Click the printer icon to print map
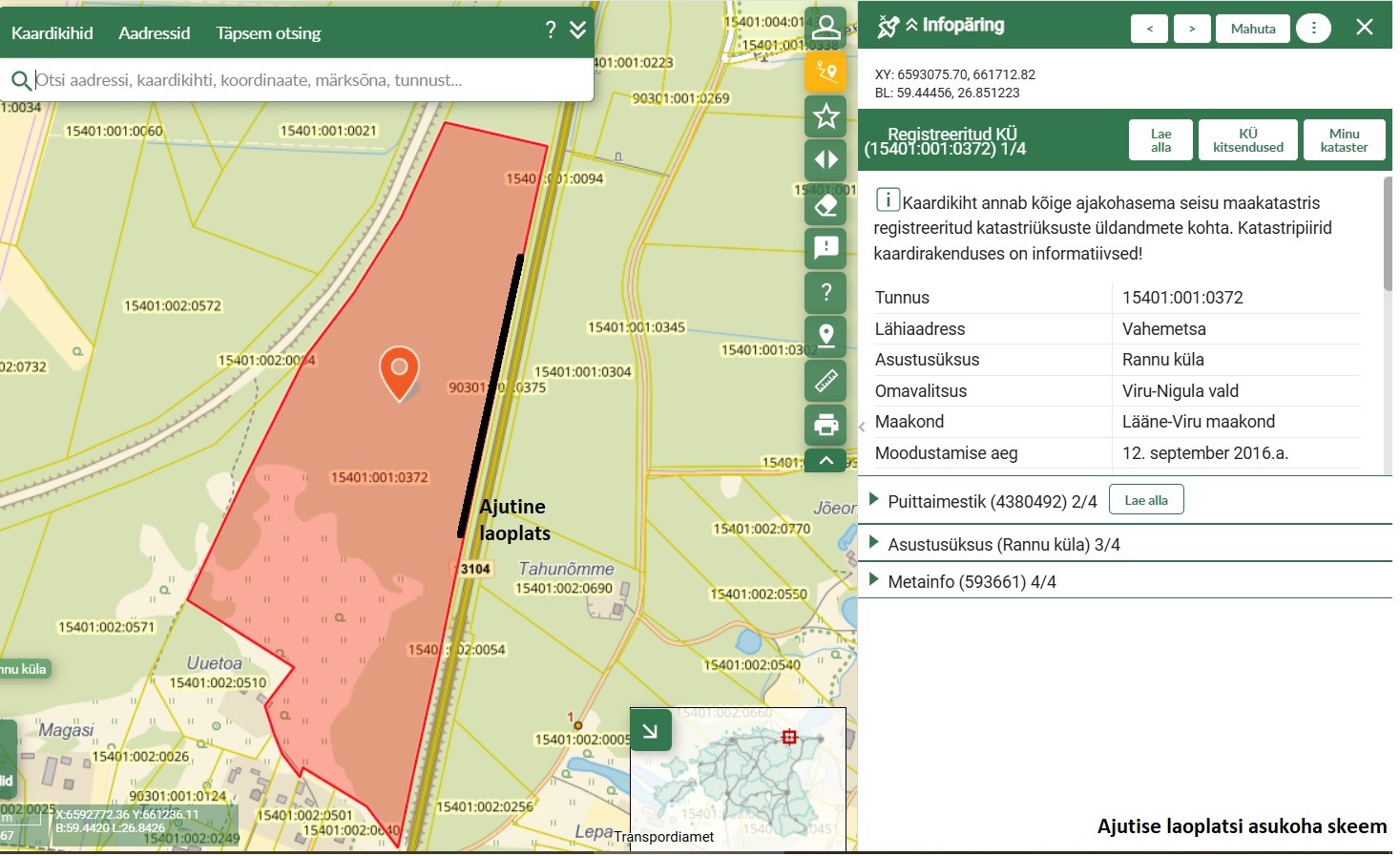Viewport: 1400px width, 856px height. pyautogui.click(x=825, y=425)
